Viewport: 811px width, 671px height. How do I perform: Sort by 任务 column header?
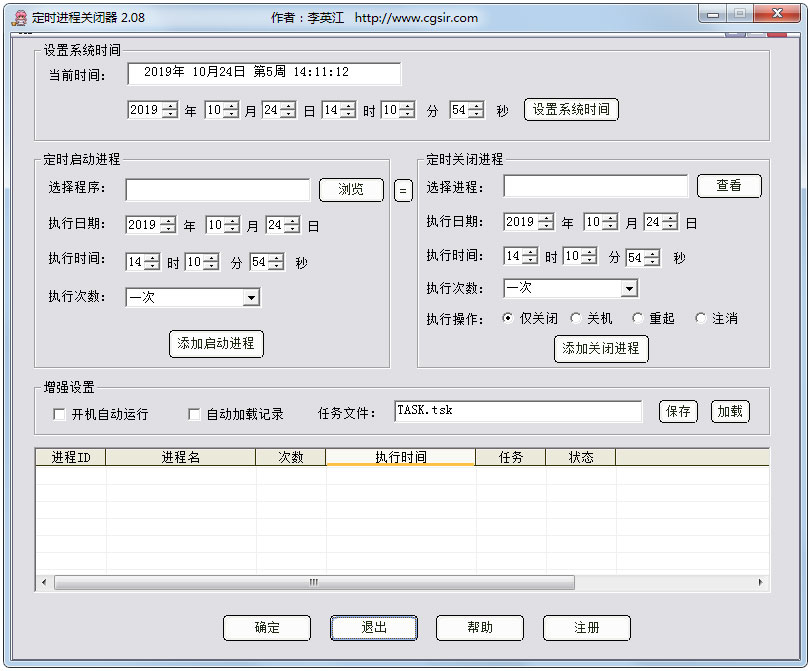[510, 457]
